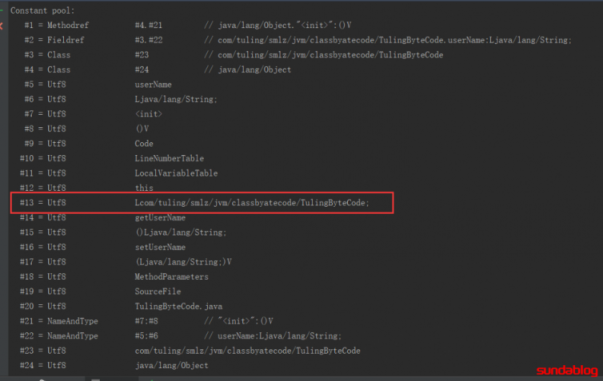
Task: Click the '#4.#21' reference value
Action: tap(148, 25)
